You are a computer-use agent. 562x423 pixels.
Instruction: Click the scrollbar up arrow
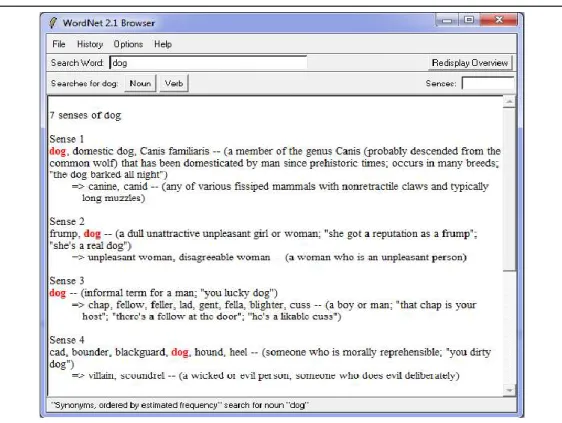pos(509,102)
